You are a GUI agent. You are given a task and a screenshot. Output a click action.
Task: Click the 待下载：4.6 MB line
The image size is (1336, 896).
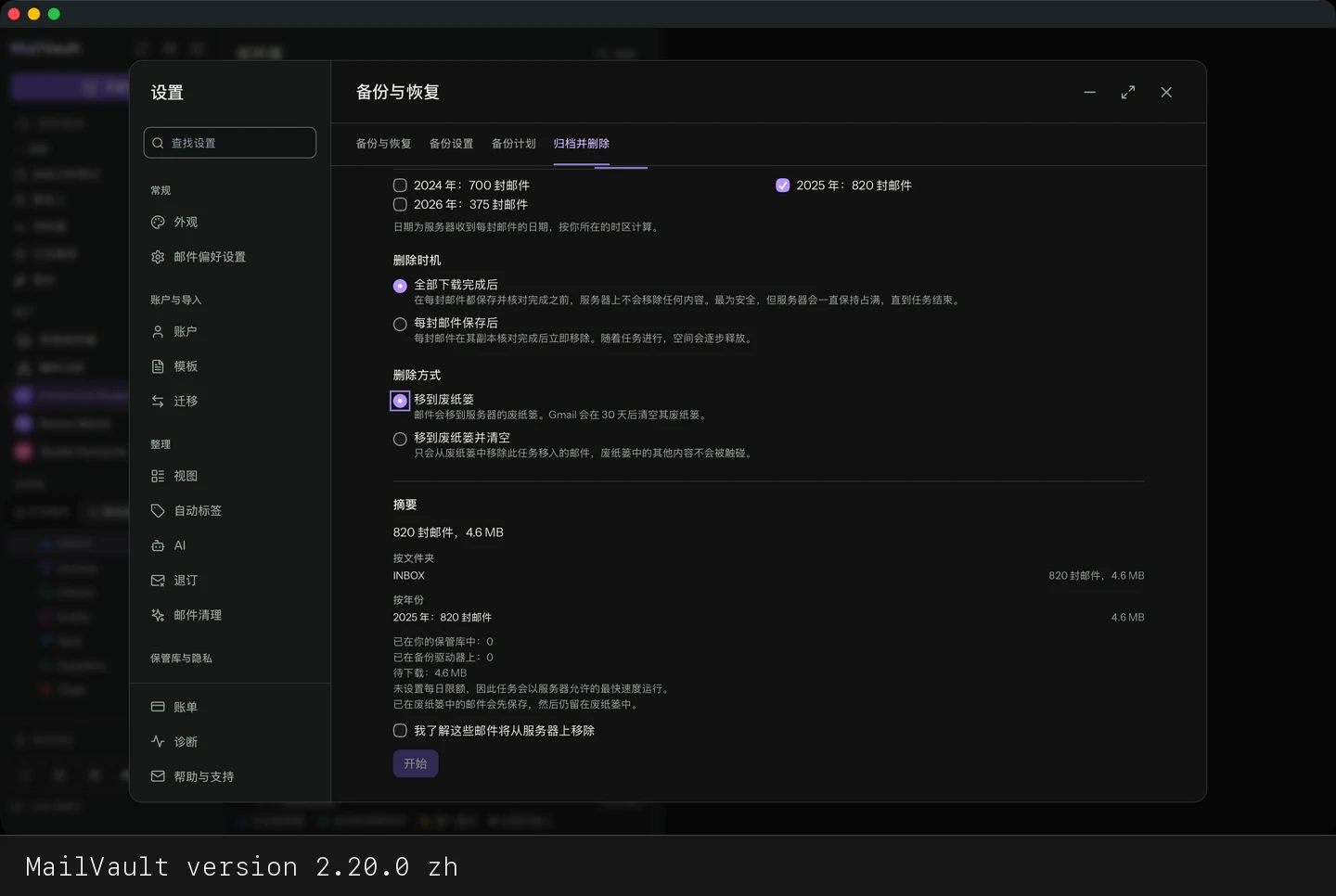430,673
